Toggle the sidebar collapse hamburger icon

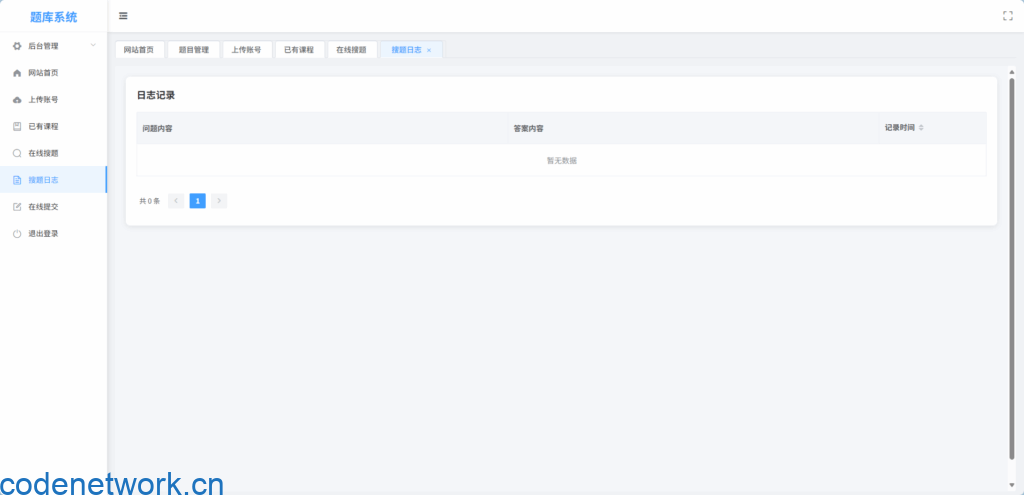click(123, 16)
